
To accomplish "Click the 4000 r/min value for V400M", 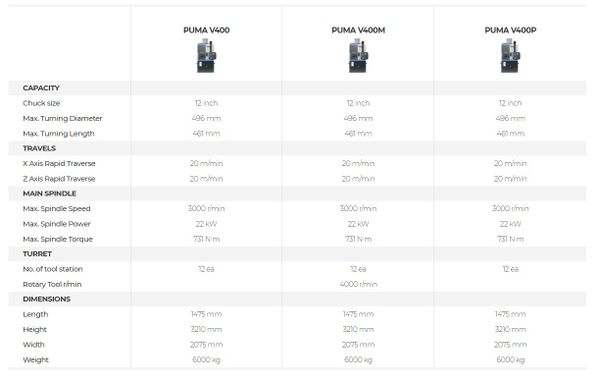I will coord(358,284).
